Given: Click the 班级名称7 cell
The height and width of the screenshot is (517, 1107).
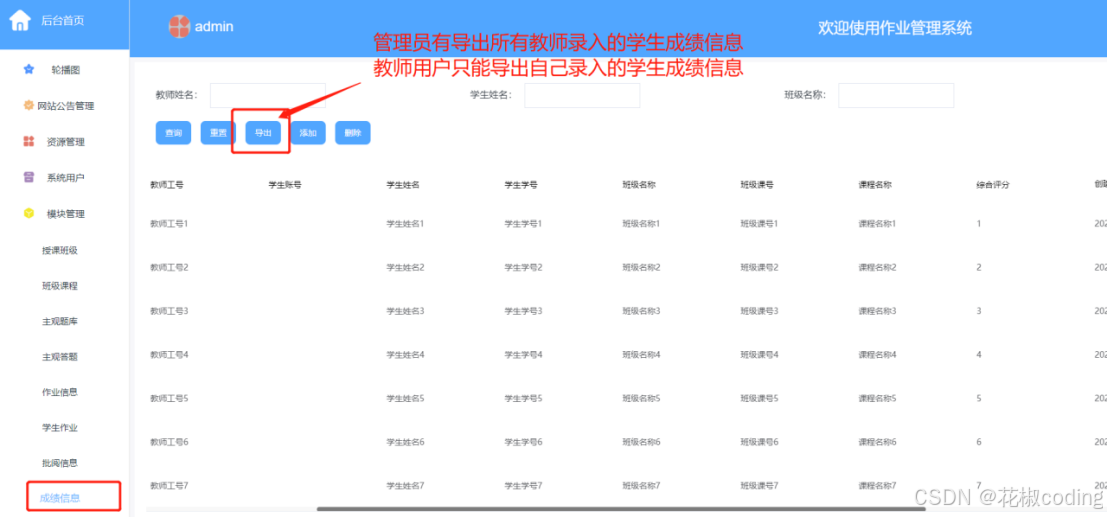Looking at the screenshot, I should click(641, 486).
